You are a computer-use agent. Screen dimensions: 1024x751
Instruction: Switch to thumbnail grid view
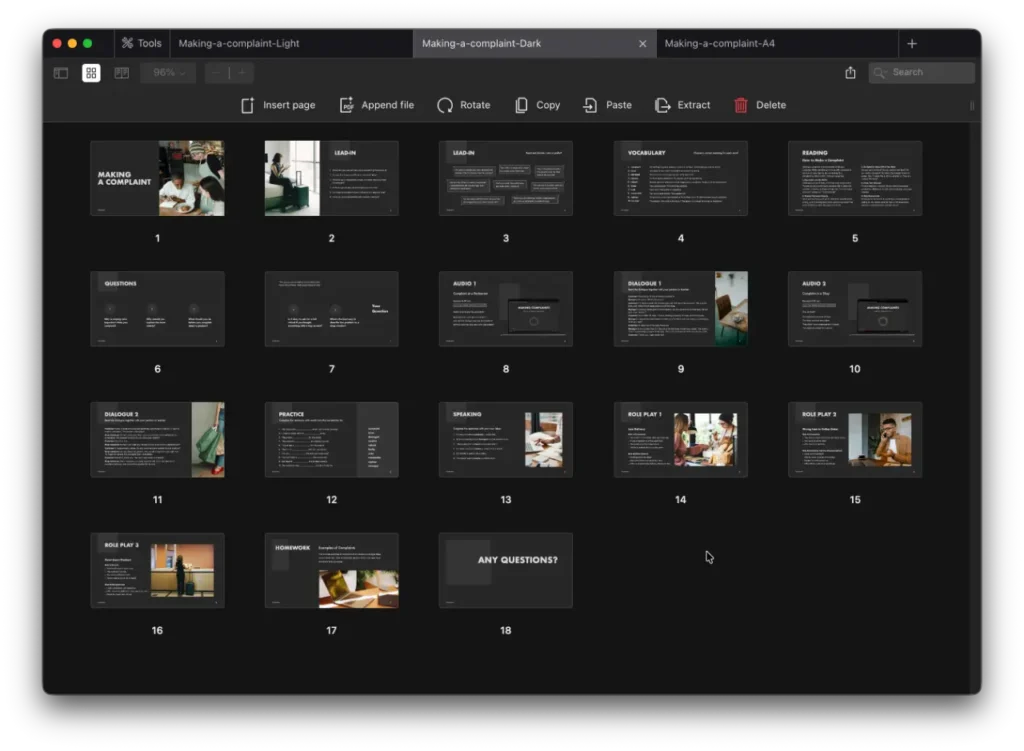click(x=90, y=72)
